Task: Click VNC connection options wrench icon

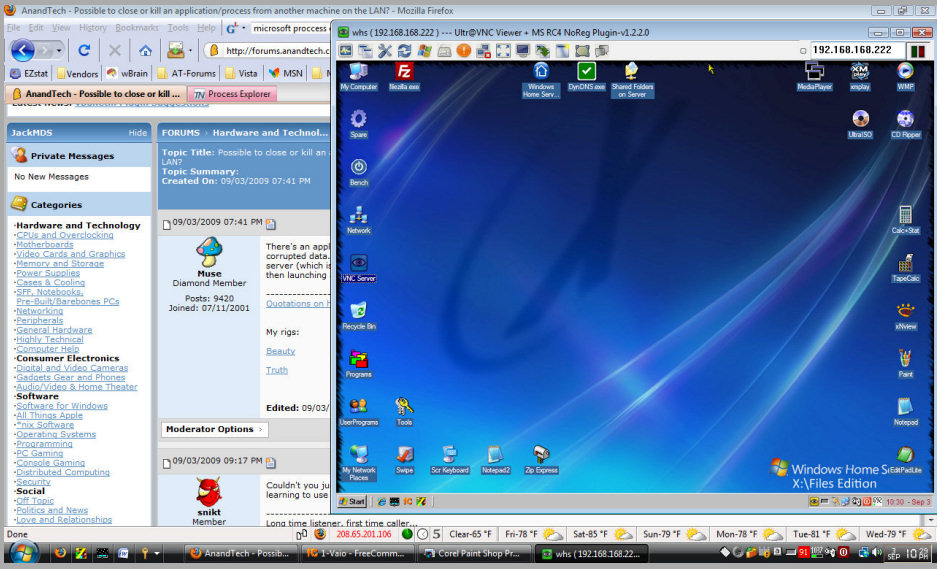Action: [x=385, y=51]
